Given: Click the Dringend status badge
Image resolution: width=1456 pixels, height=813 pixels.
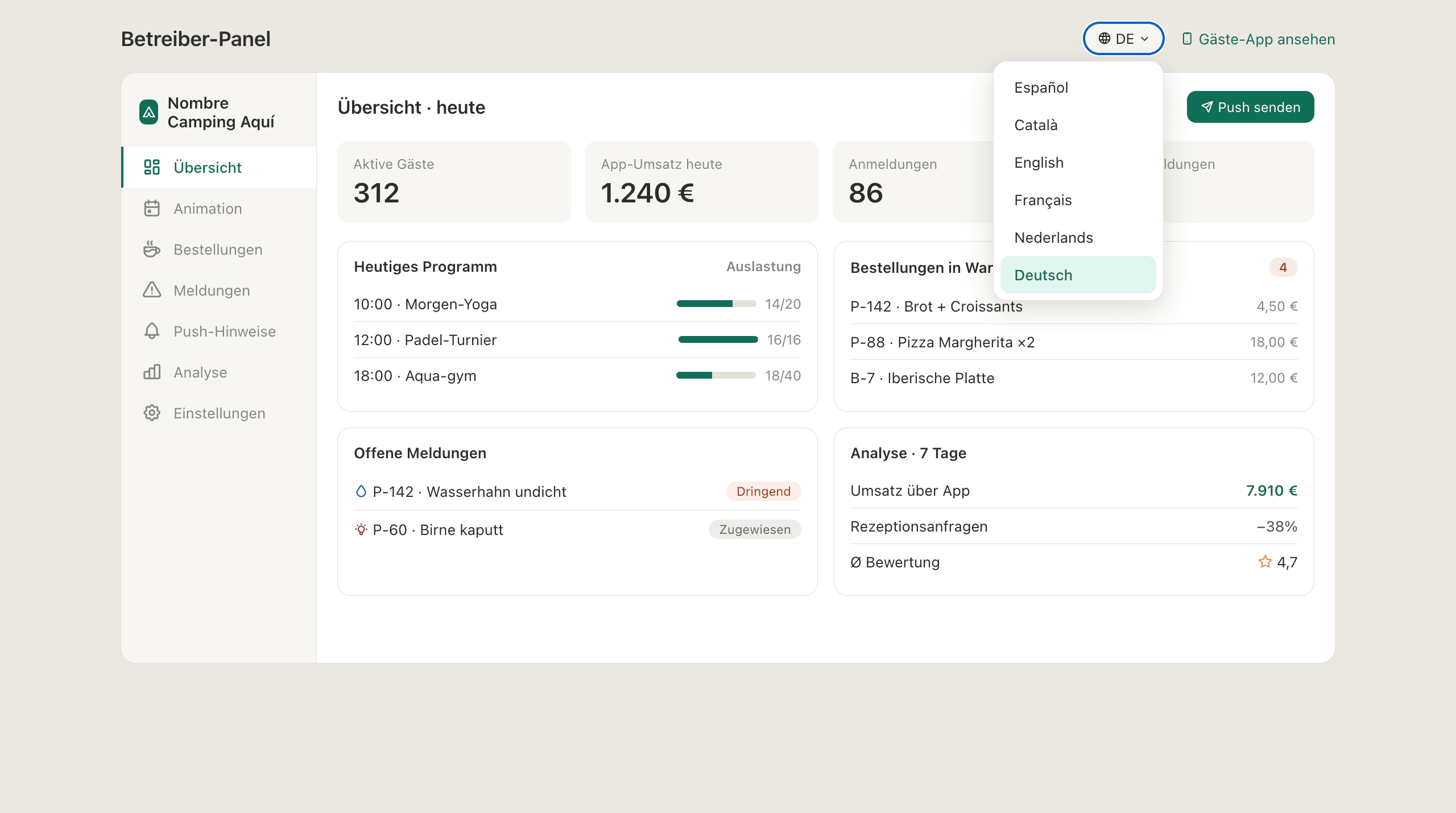Looking at the screenshot, I should point(763,491).
